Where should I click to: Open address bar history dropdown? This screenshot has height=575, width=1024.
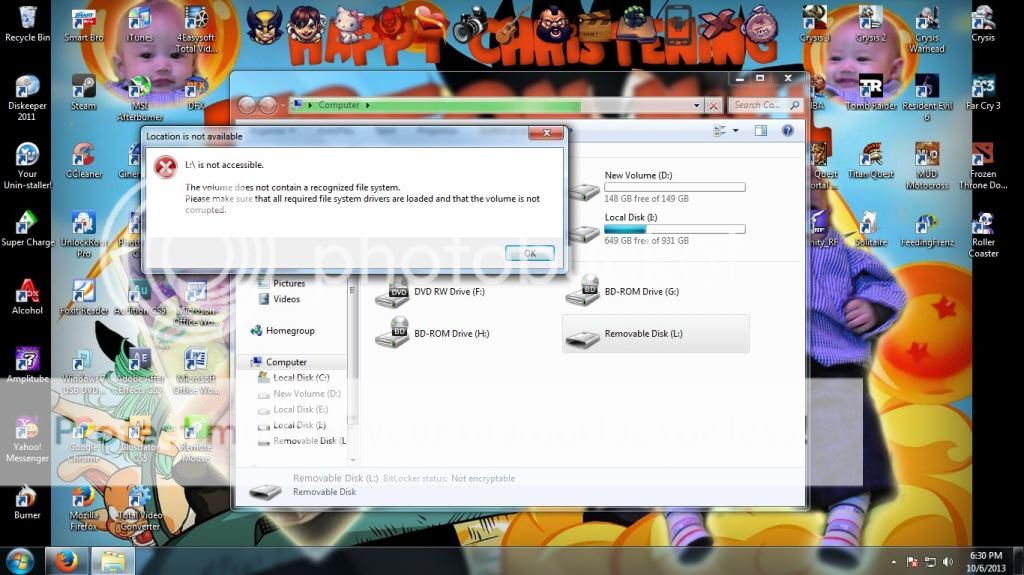pyautogui.click(x=696, y=105)
